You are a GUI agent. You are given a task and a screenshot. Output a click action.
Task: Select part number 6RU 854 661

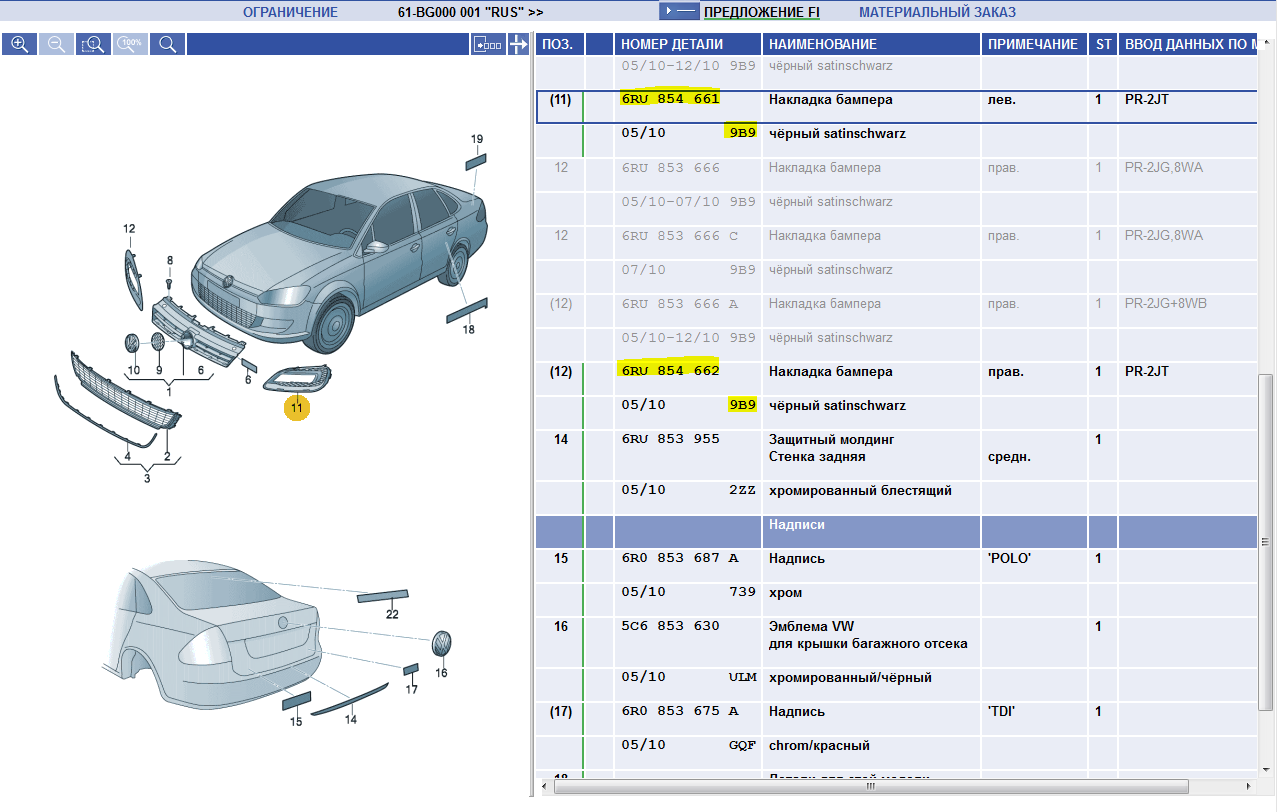click(x=670, y=100)
